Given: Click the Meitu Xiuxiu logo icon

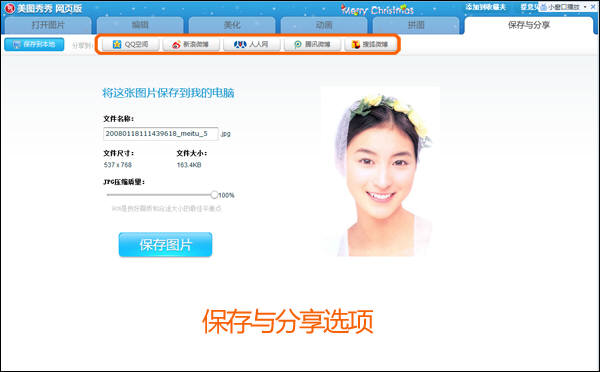Looking at the screenshot, I should [9, 8].
